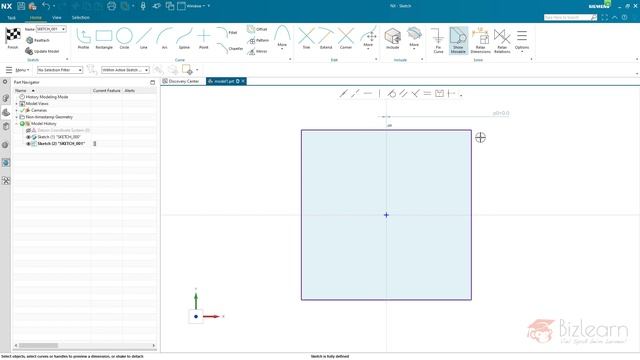Viewport: 640px width, 360px height.
Task: Select the Extend tool
Action: coord(326,38)
